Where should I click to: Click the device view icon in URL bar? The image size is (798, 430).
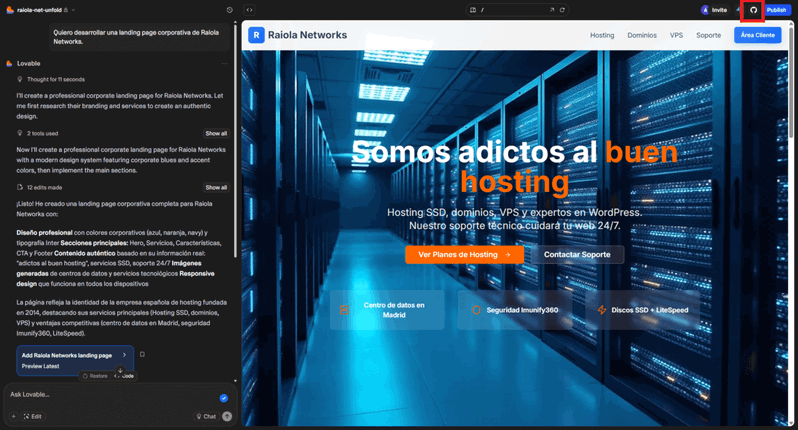[x=473, y=10]
